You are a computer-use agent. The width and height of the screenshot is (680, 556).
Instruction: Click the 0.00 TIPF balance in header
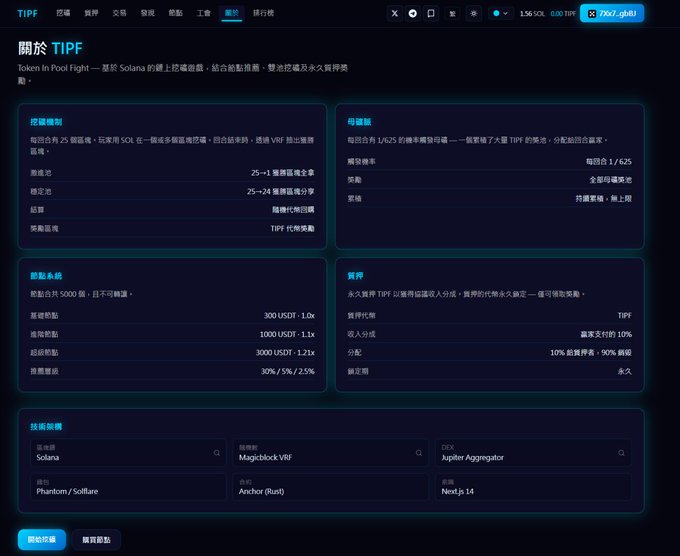[563, 13]
